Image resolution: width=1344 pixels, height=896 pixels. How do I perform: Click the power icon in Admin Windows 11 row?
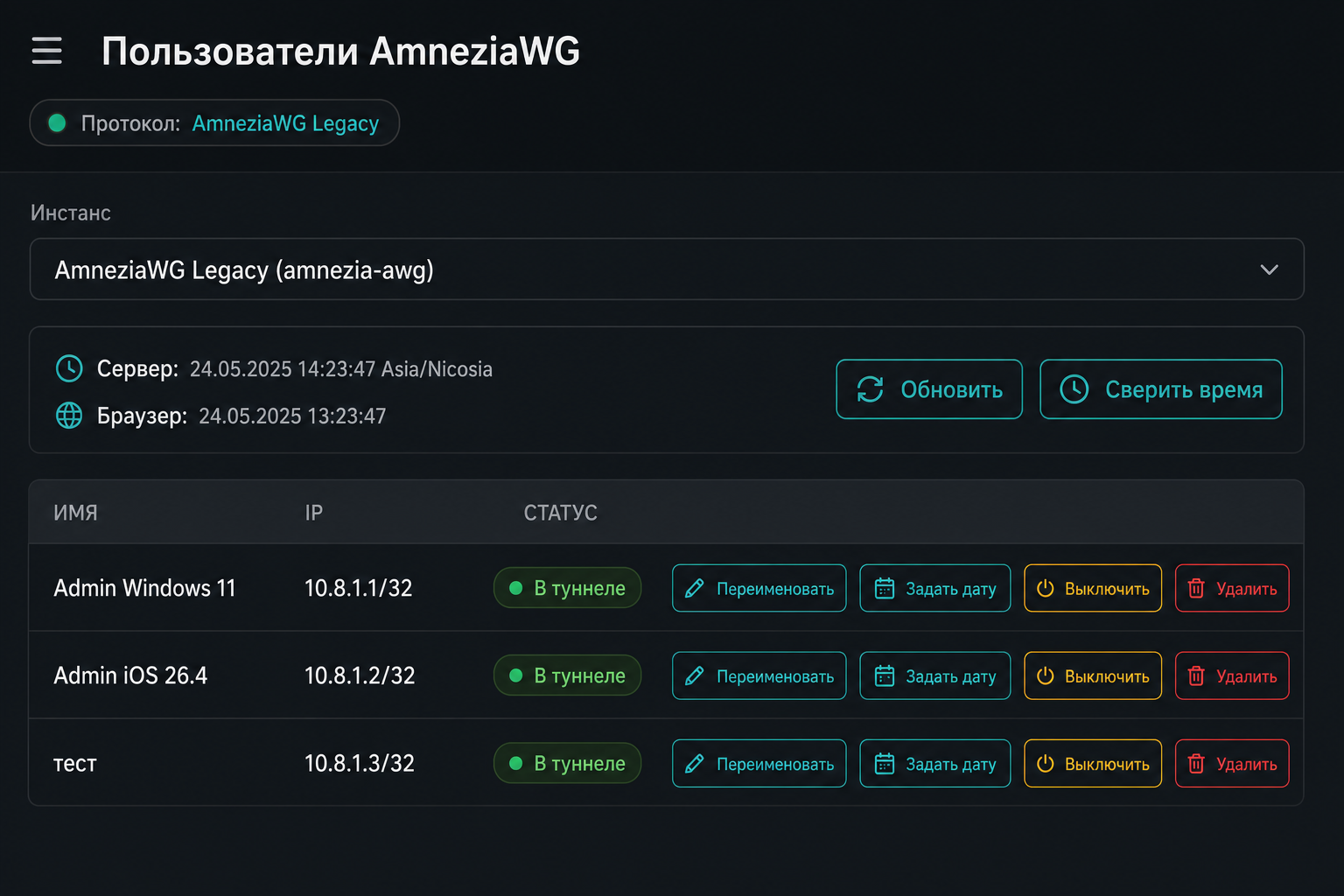click(1045, 588)
